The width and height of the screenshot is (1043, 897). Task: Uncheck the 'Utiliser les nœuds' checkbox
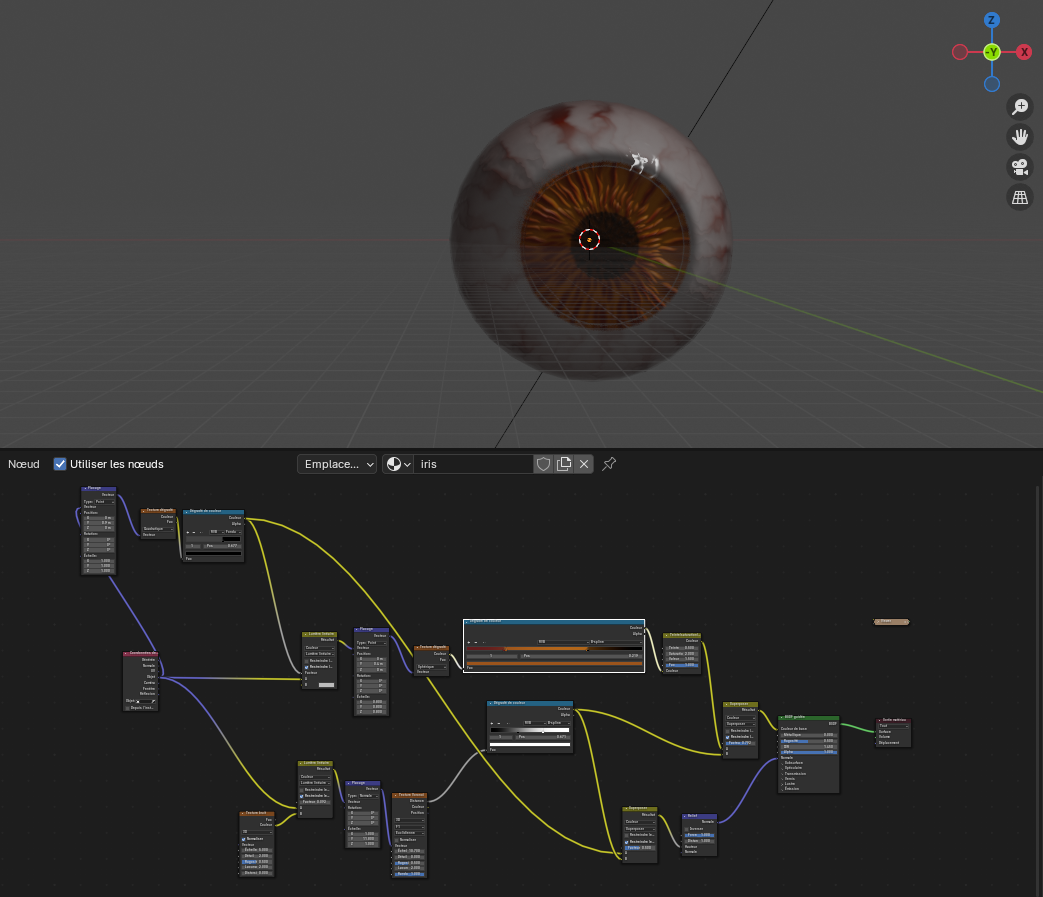pos(60,464)
